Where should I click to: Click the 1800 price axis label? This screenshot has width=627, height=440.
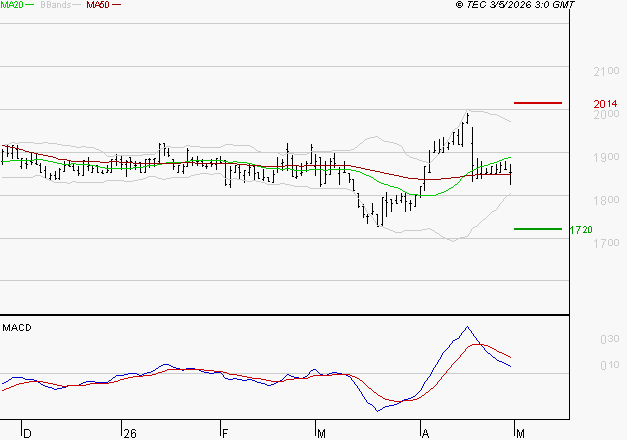tap(606, 200)
